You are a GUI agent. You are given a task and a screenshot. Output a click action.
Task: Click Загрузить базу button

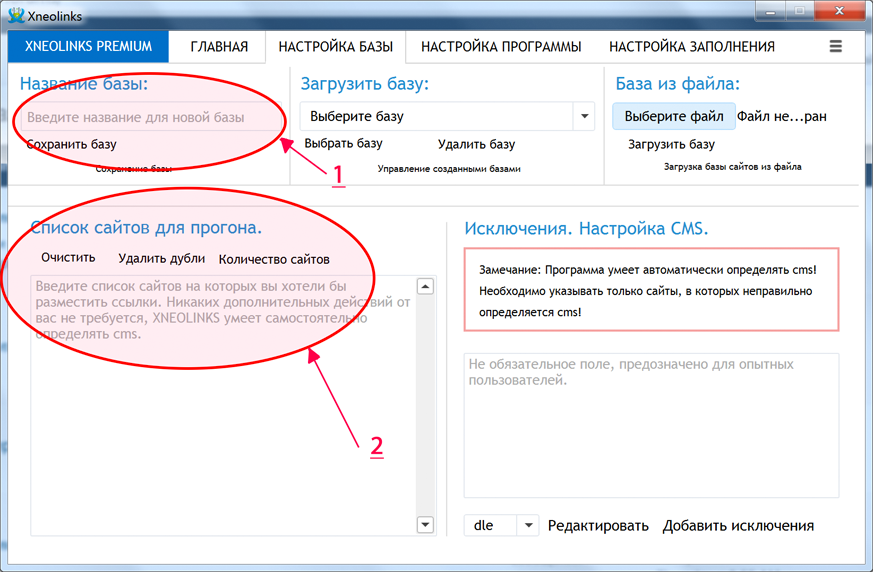(671, 144)
